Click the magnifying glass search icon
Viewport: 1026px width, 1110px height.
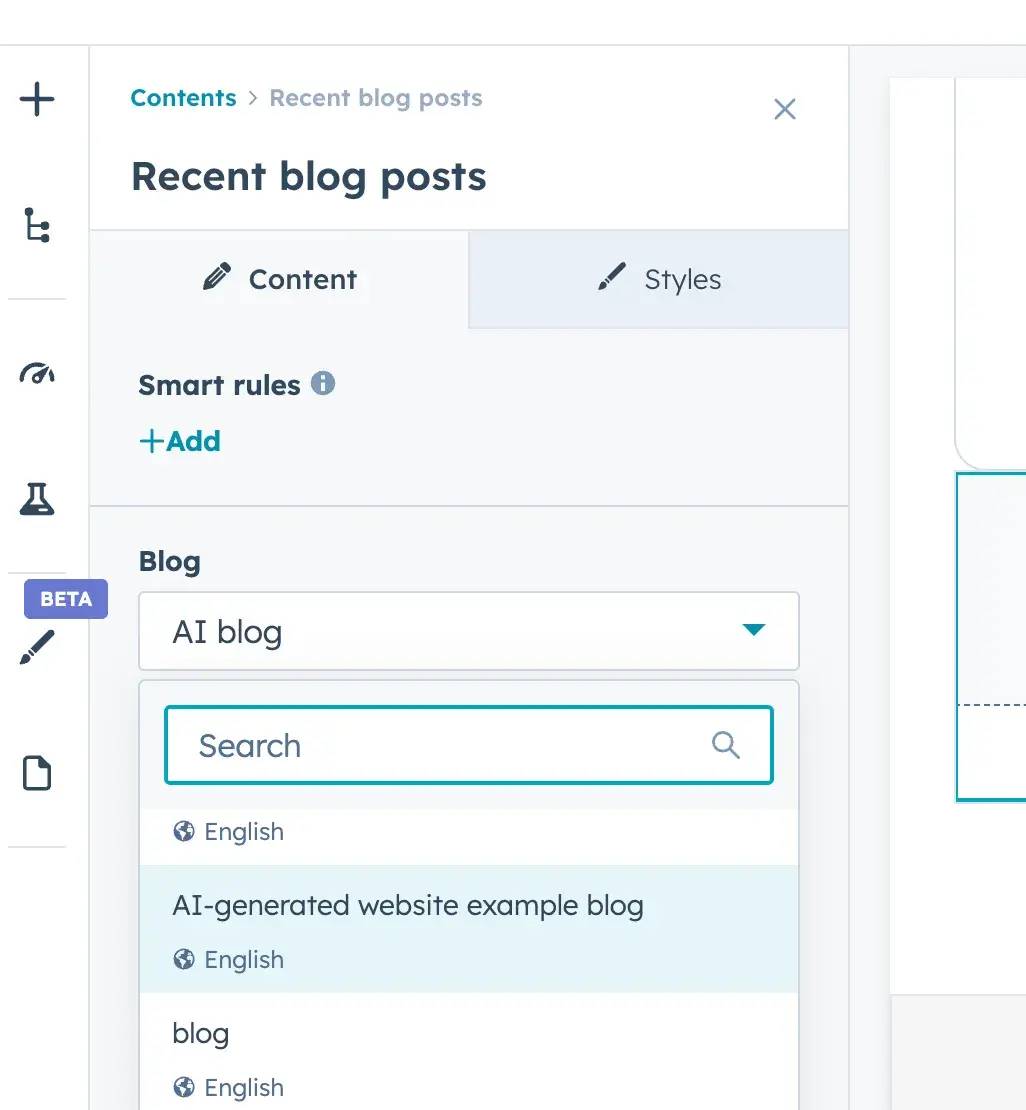point(724,744)
